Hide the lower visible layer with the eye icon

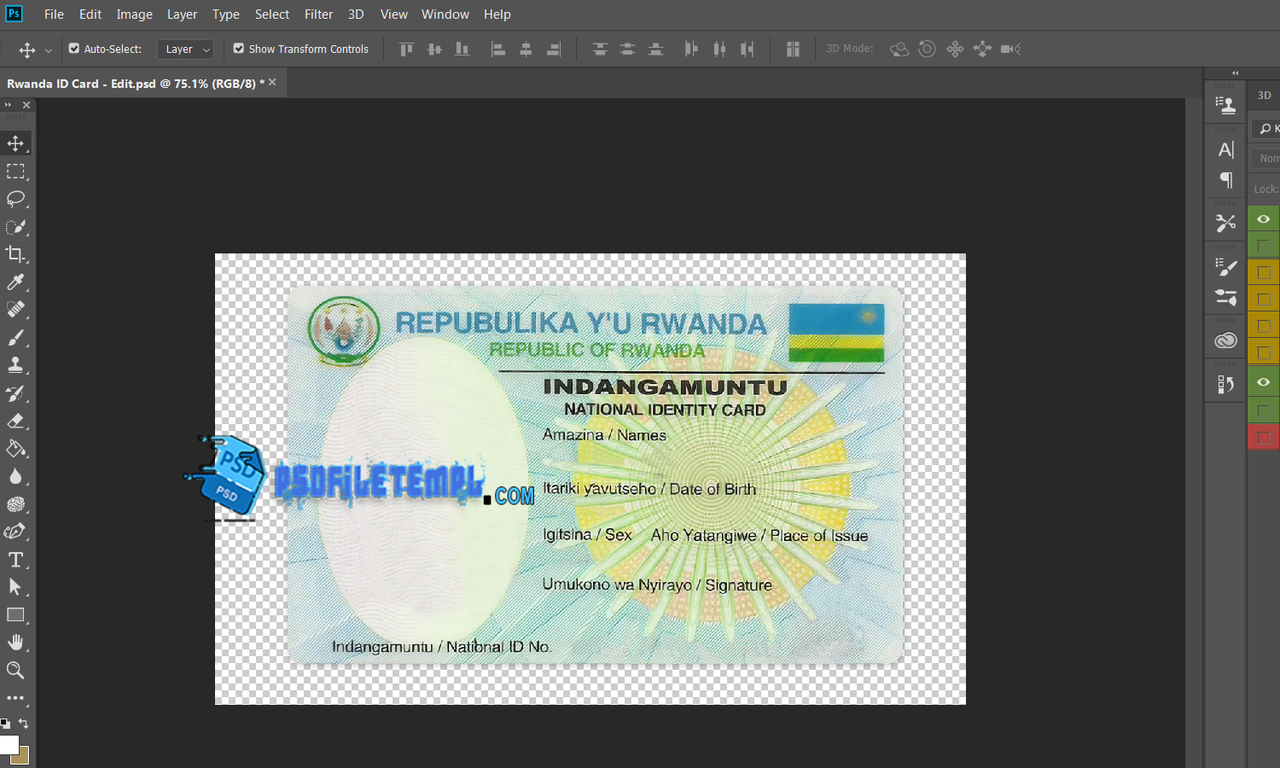(x=1264, y=382)
